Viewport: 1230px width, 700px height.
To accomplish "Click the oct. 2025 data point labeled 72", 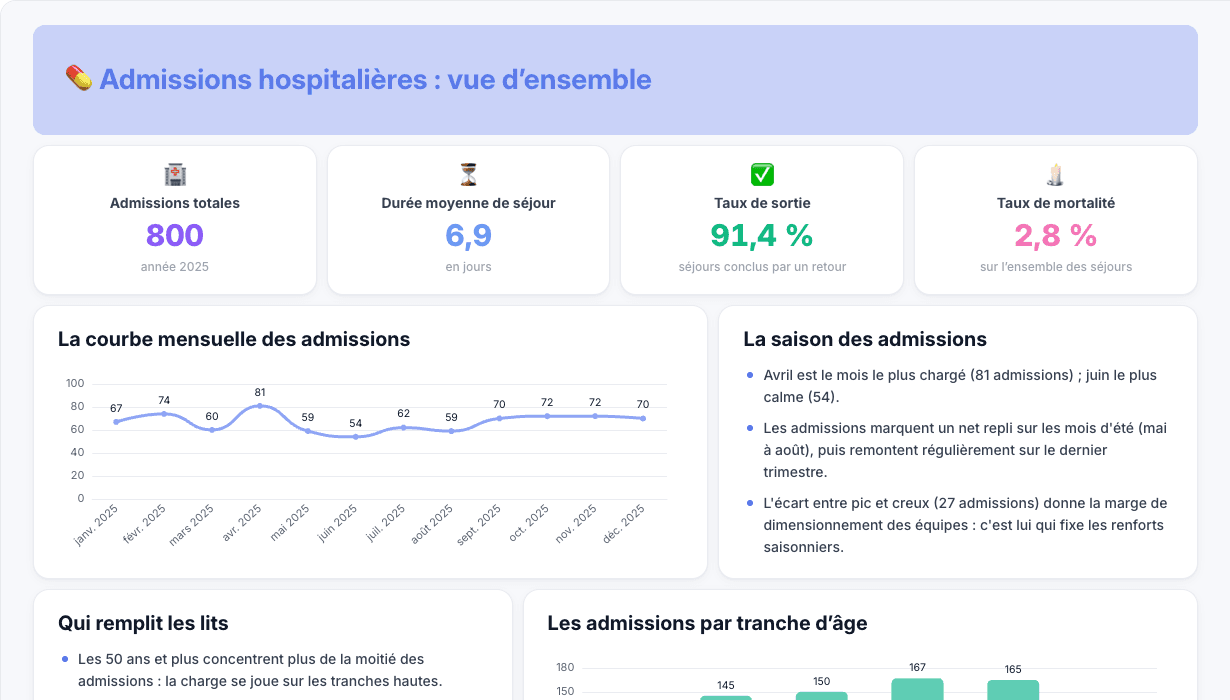I will point(547,416).
